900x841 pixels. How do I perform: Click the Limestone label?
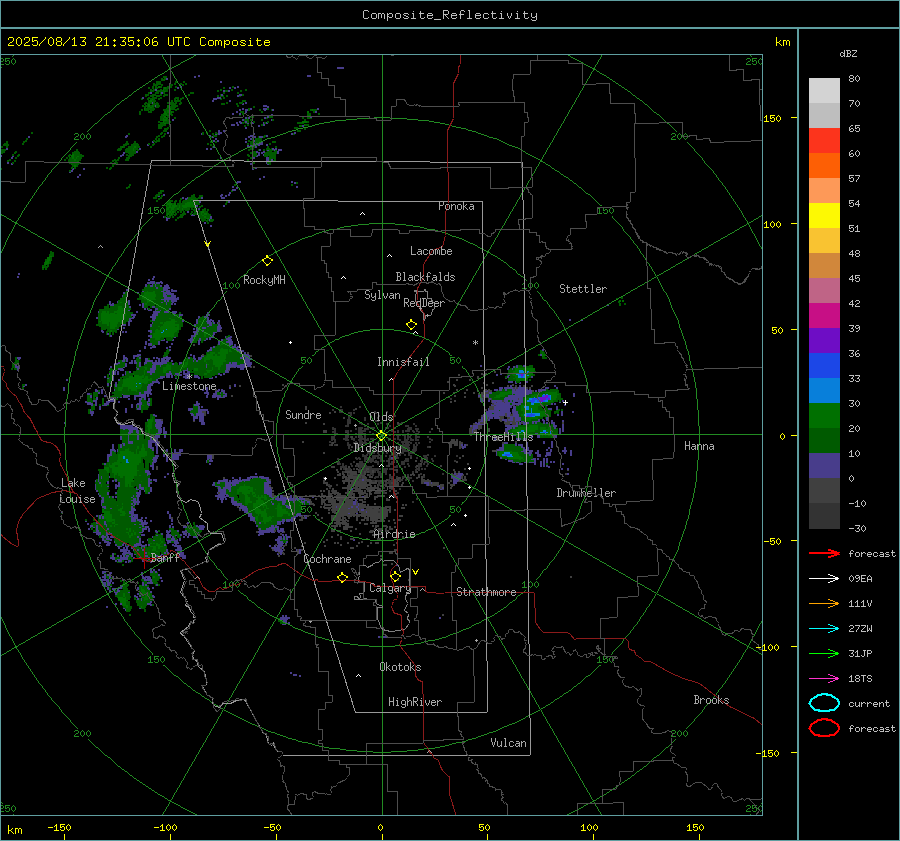pos(189,386)
